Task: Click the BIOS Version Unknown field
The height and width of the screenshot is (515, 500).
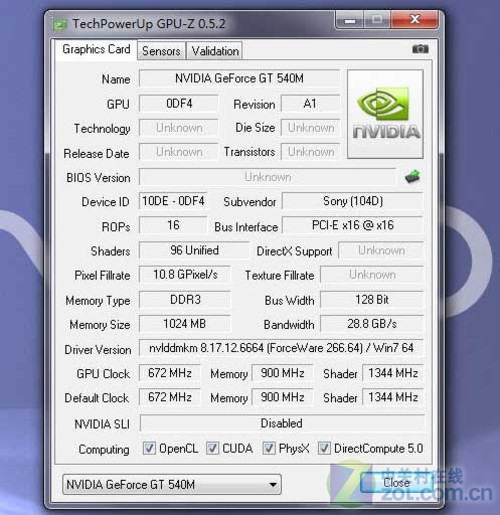Action: pos(268,177)
